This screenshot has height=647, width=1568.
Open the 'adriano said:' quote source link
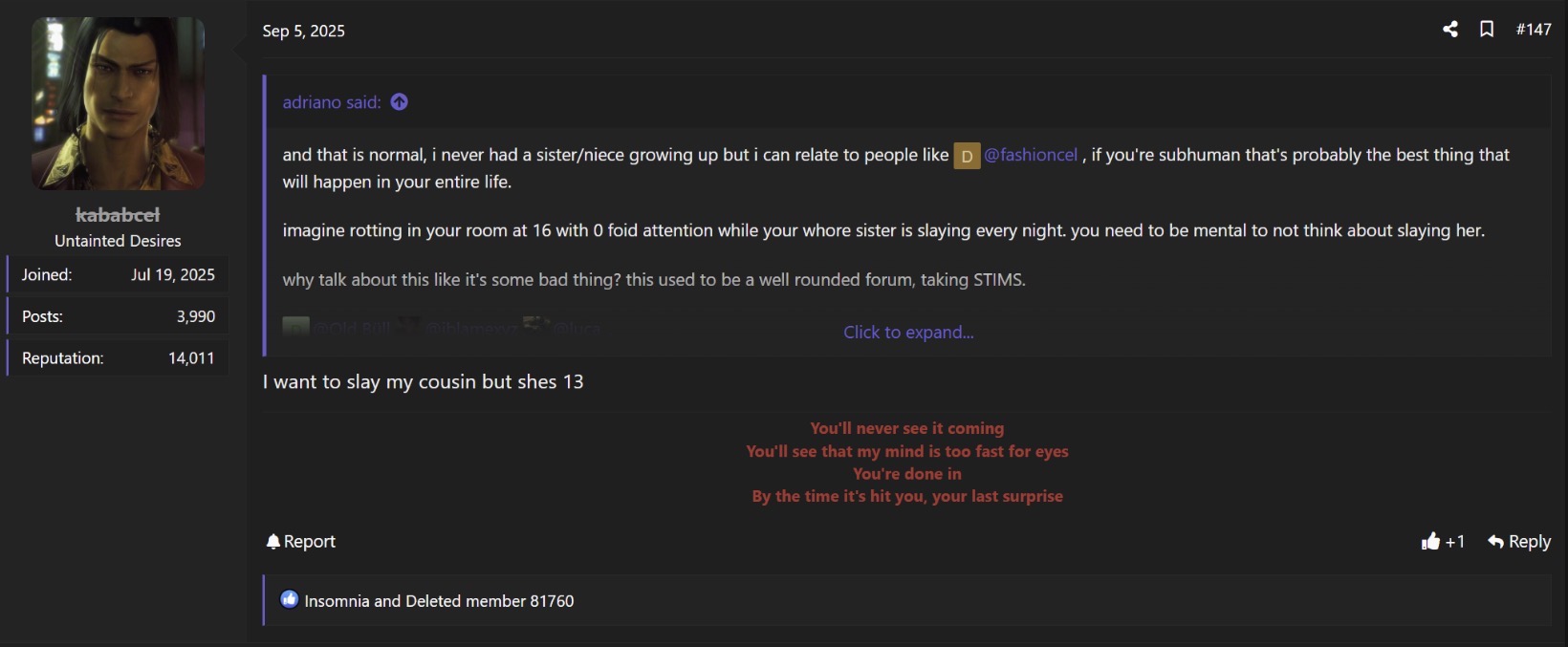[331, 102]
